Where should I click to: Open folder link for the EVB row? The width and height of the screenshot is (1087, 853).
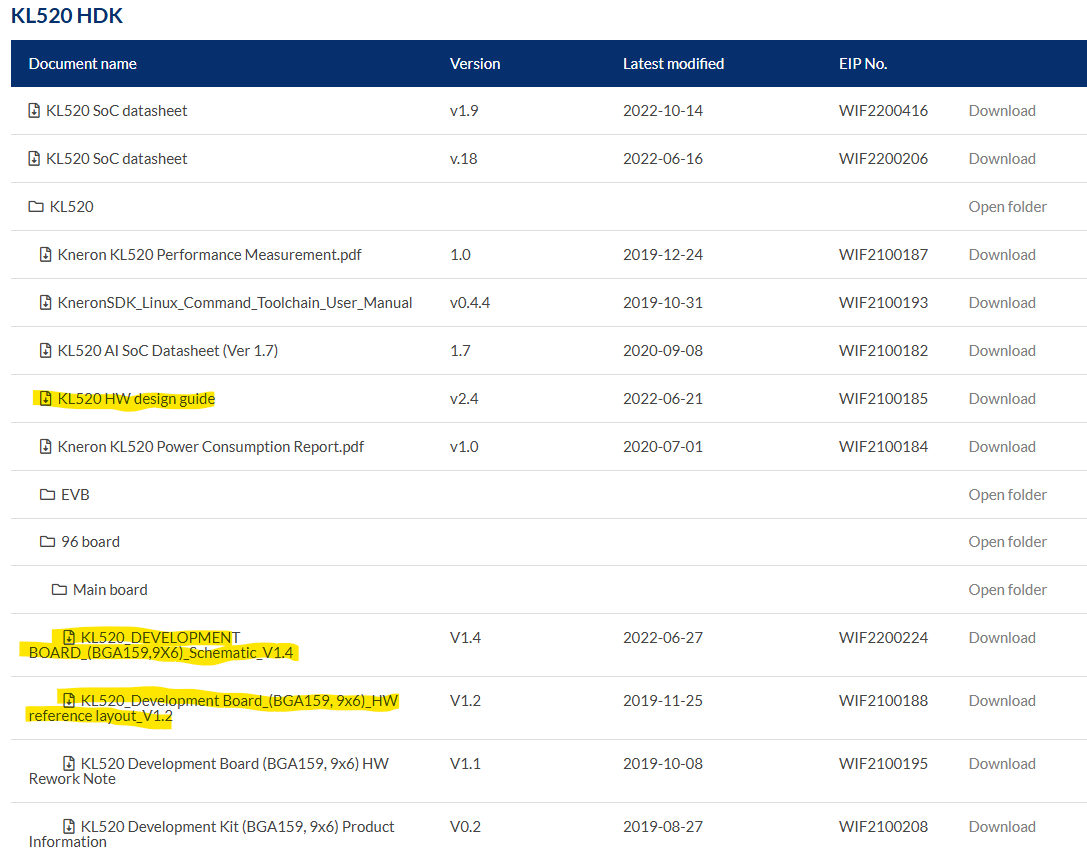[x=1007, y=494]
